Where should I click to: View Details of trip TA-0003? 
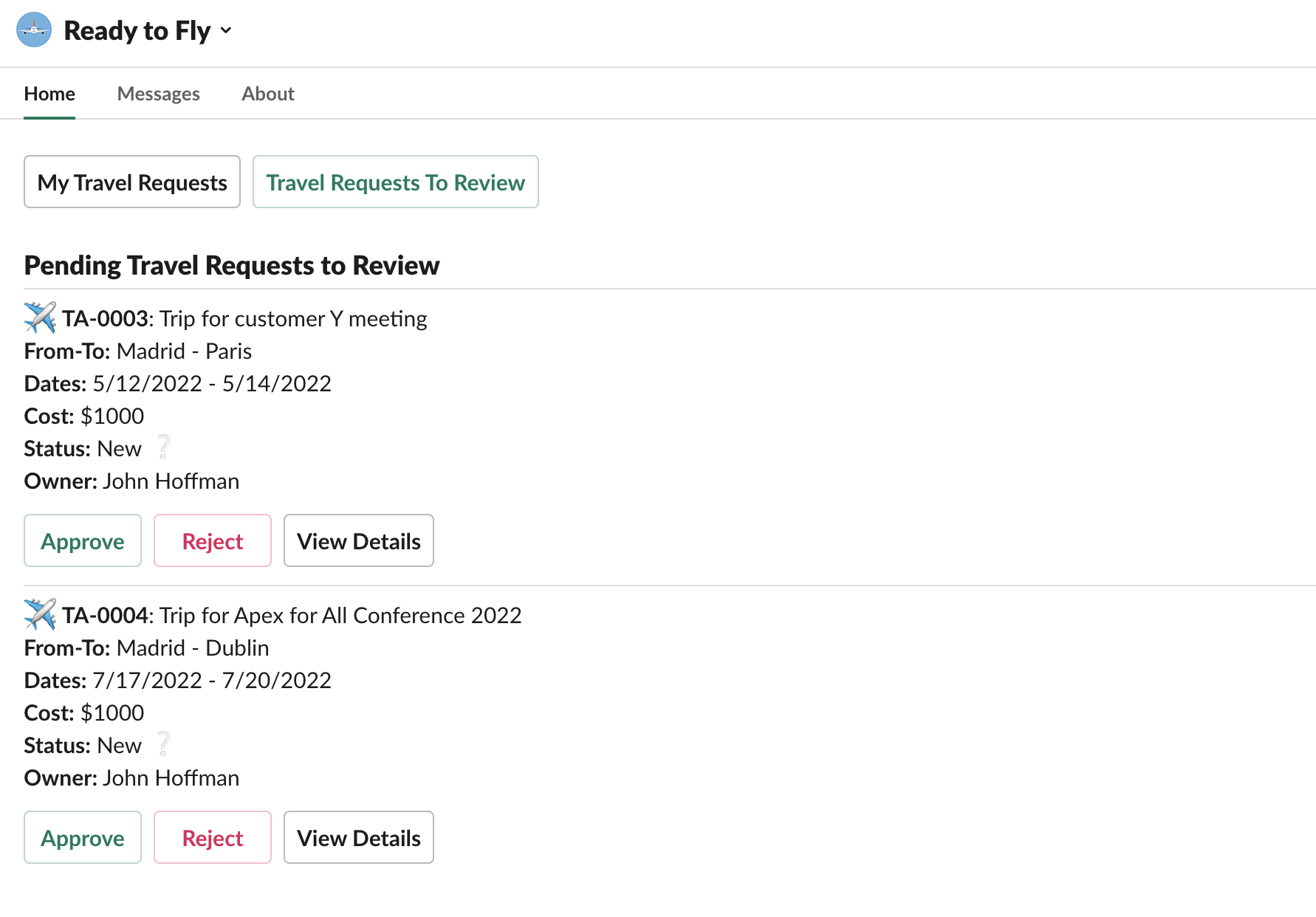pyautogui.click(x=358, y=540)
